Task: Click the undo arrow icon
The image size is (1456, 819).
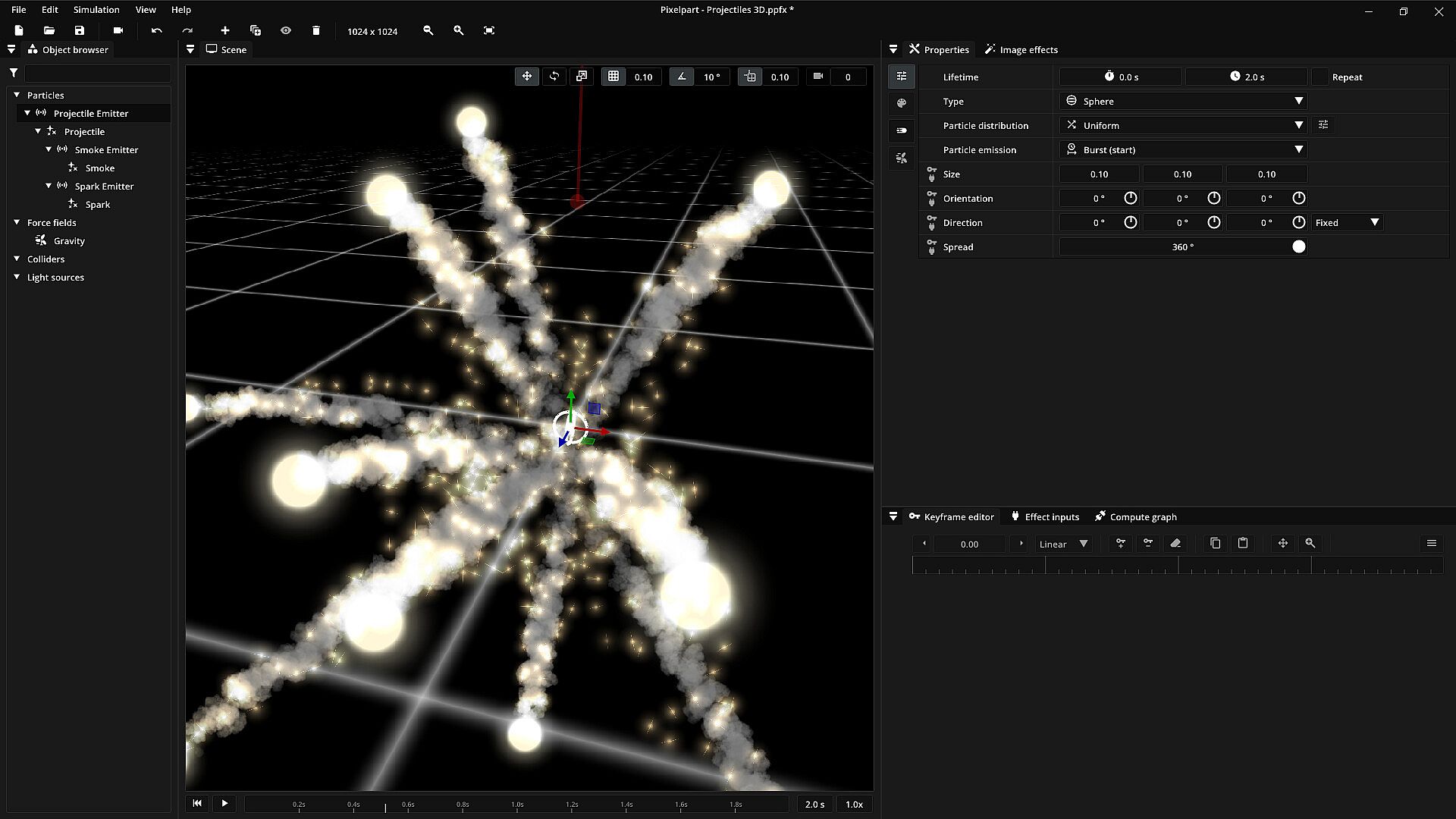Action: [156, 30]
